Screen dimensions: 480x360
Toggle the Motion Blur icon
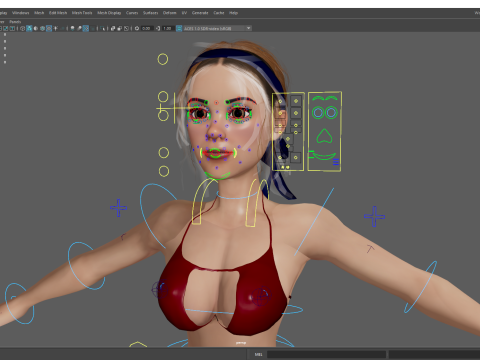[x=79, y=28]
